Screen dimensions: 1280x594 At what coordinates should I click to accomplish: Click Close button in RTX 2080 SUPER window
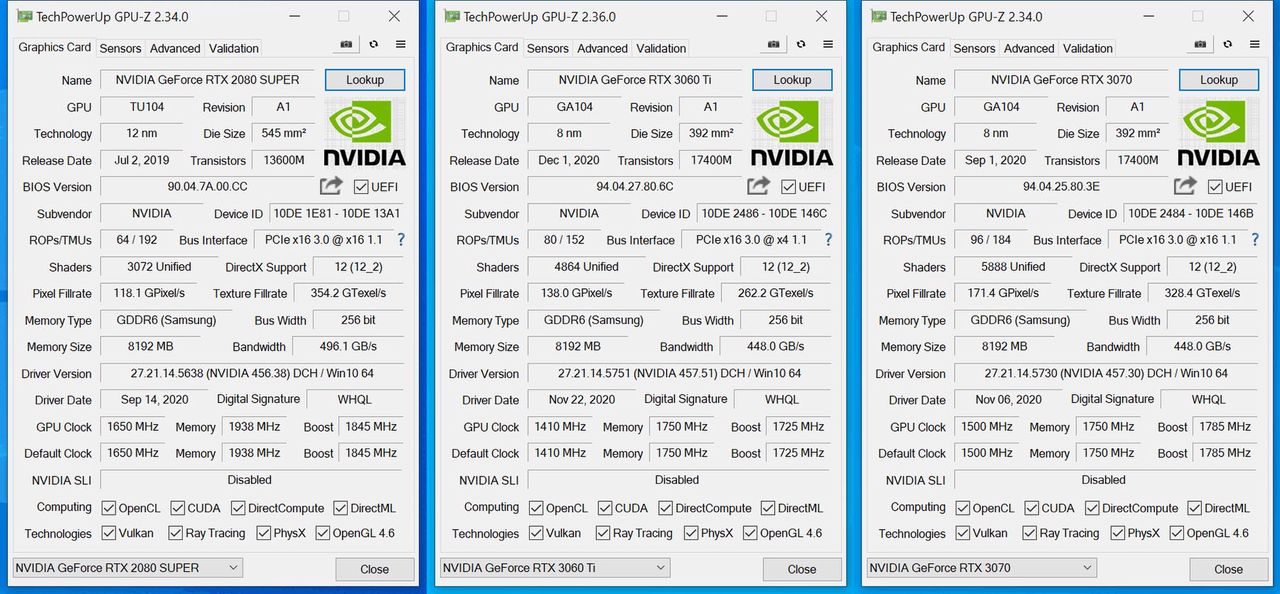(375, 569)
